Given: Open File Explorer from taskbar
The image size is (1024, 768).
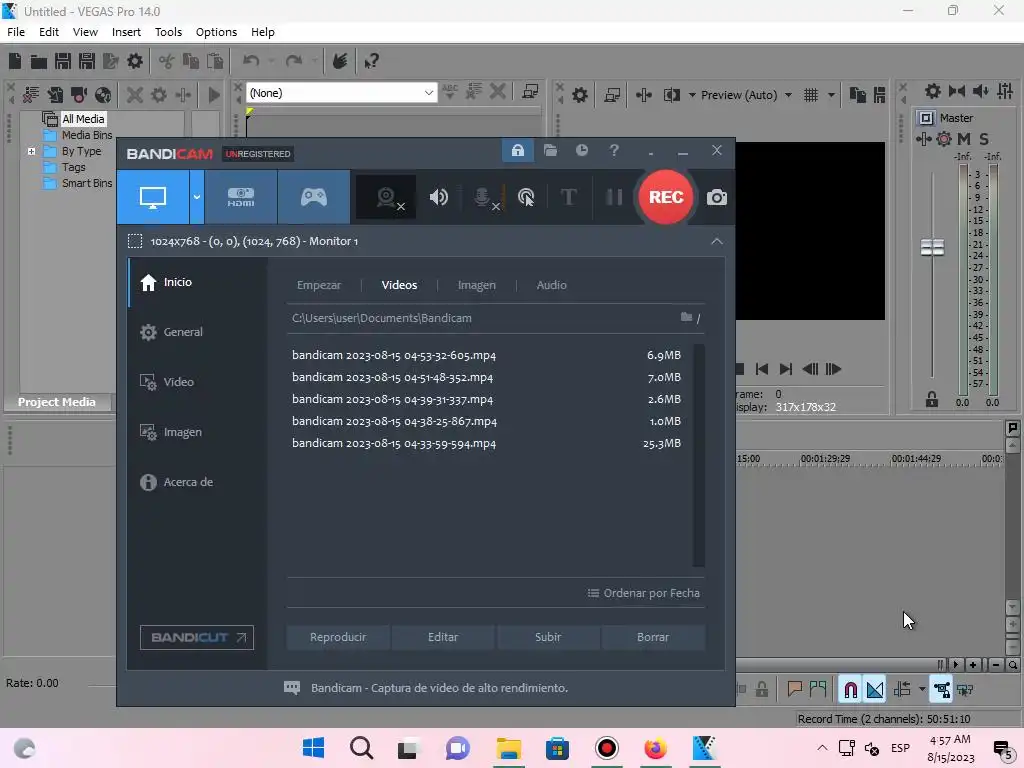Looking at the screenshot, I should tap(509, 748).
